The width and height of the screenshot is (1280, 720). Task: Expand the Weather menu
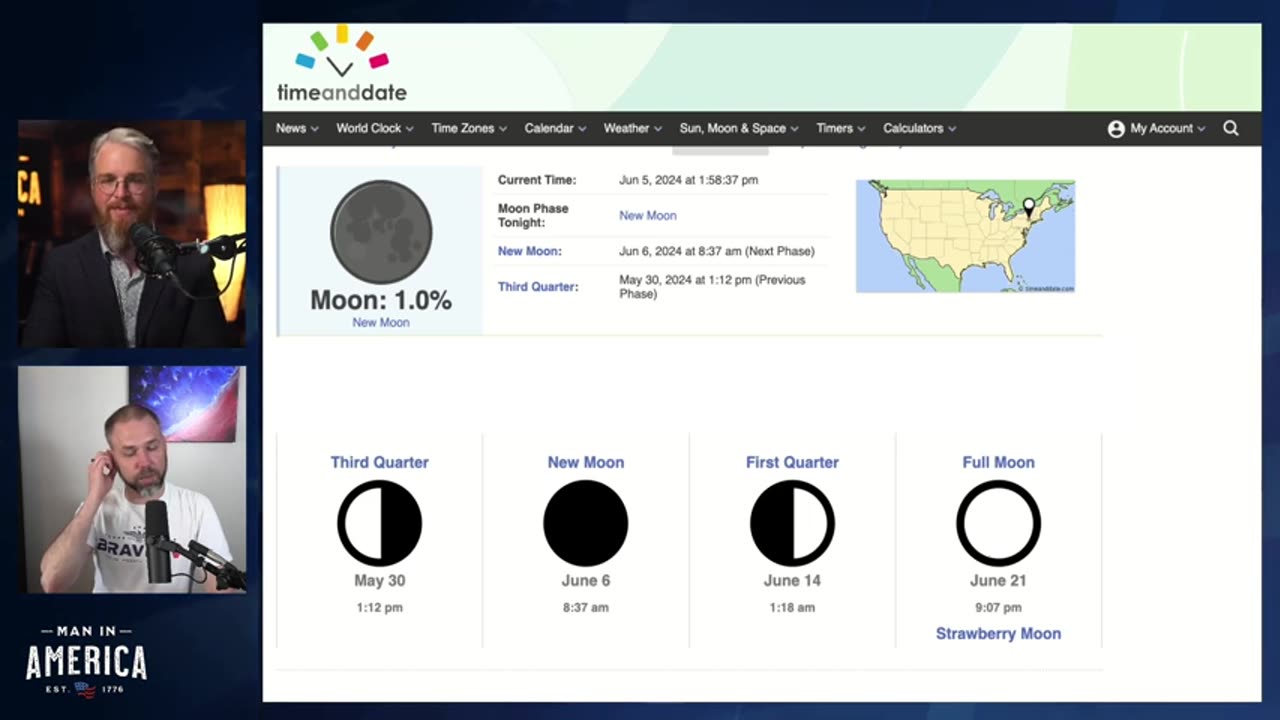pyautogui.click(x=633, y=128)
